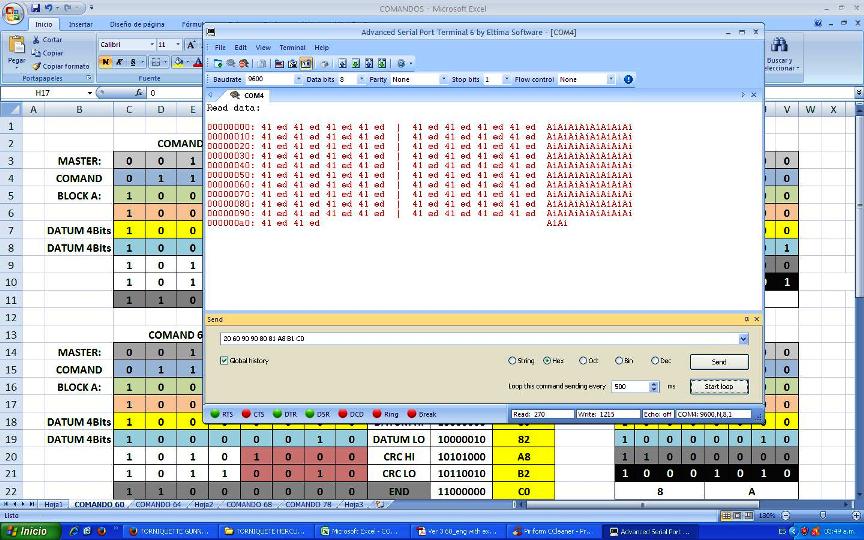Switch to the Insertar ribbon tab
The image size is (864, 540).
tap(80, 24)
